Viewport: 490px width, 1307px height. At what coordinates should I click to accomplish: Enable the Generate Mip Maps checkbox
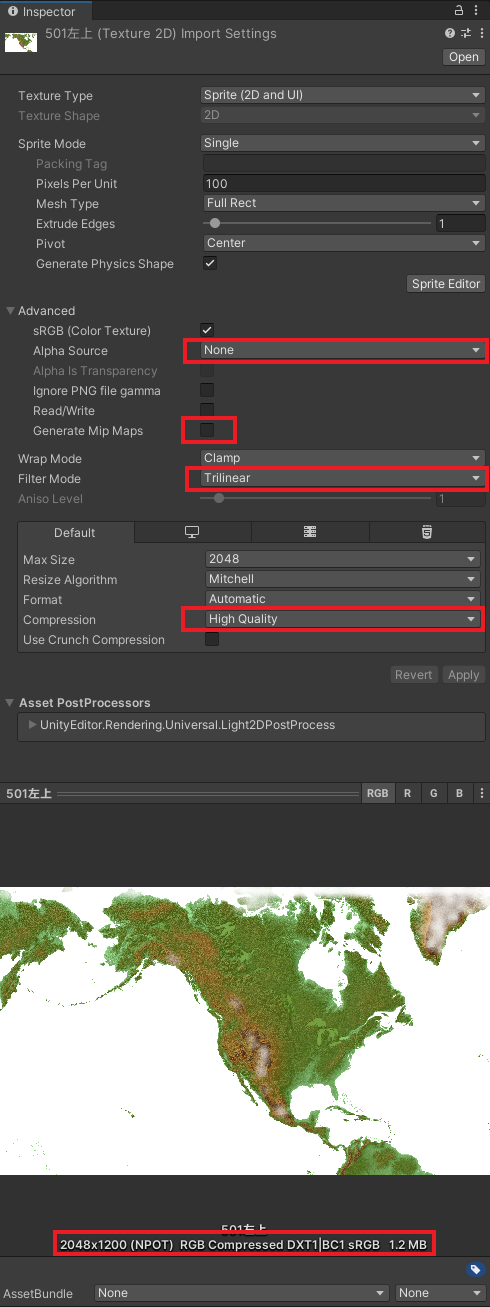tap(207, 431)
